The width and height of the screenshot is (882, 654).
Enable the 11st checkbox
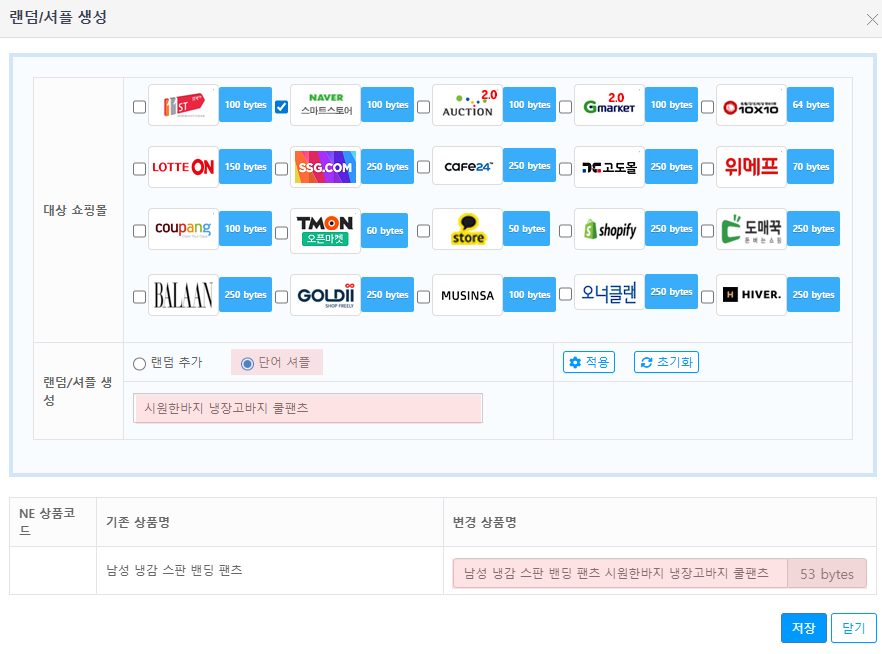140,107
